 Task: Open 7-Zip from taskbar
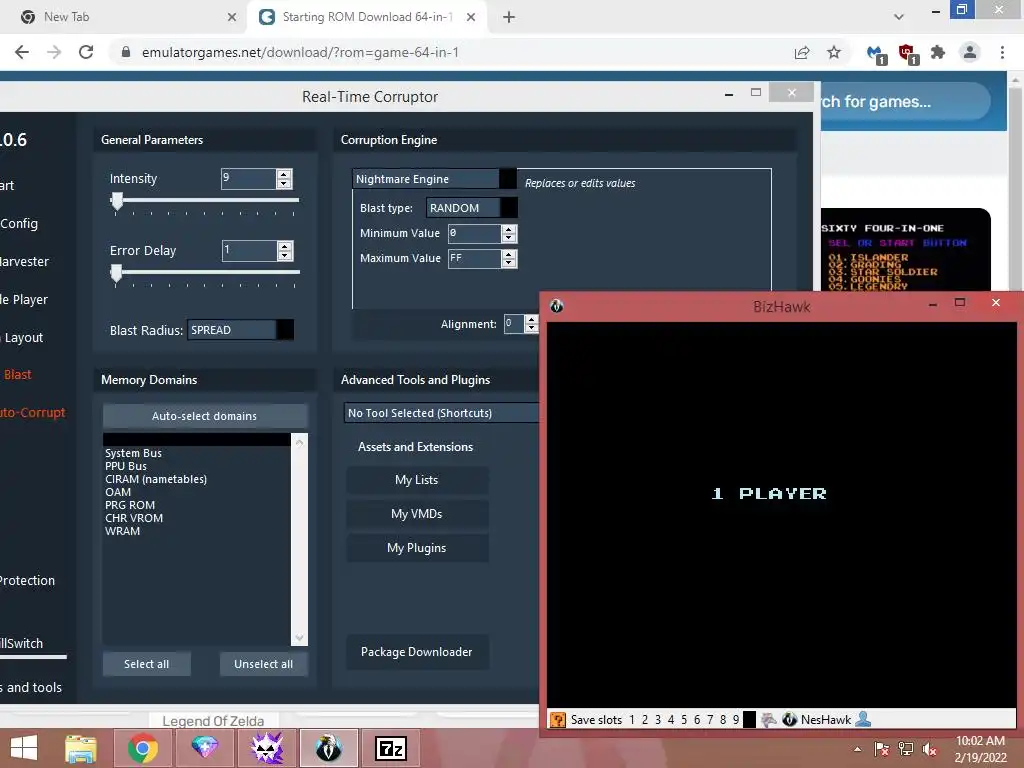[391, 748]
